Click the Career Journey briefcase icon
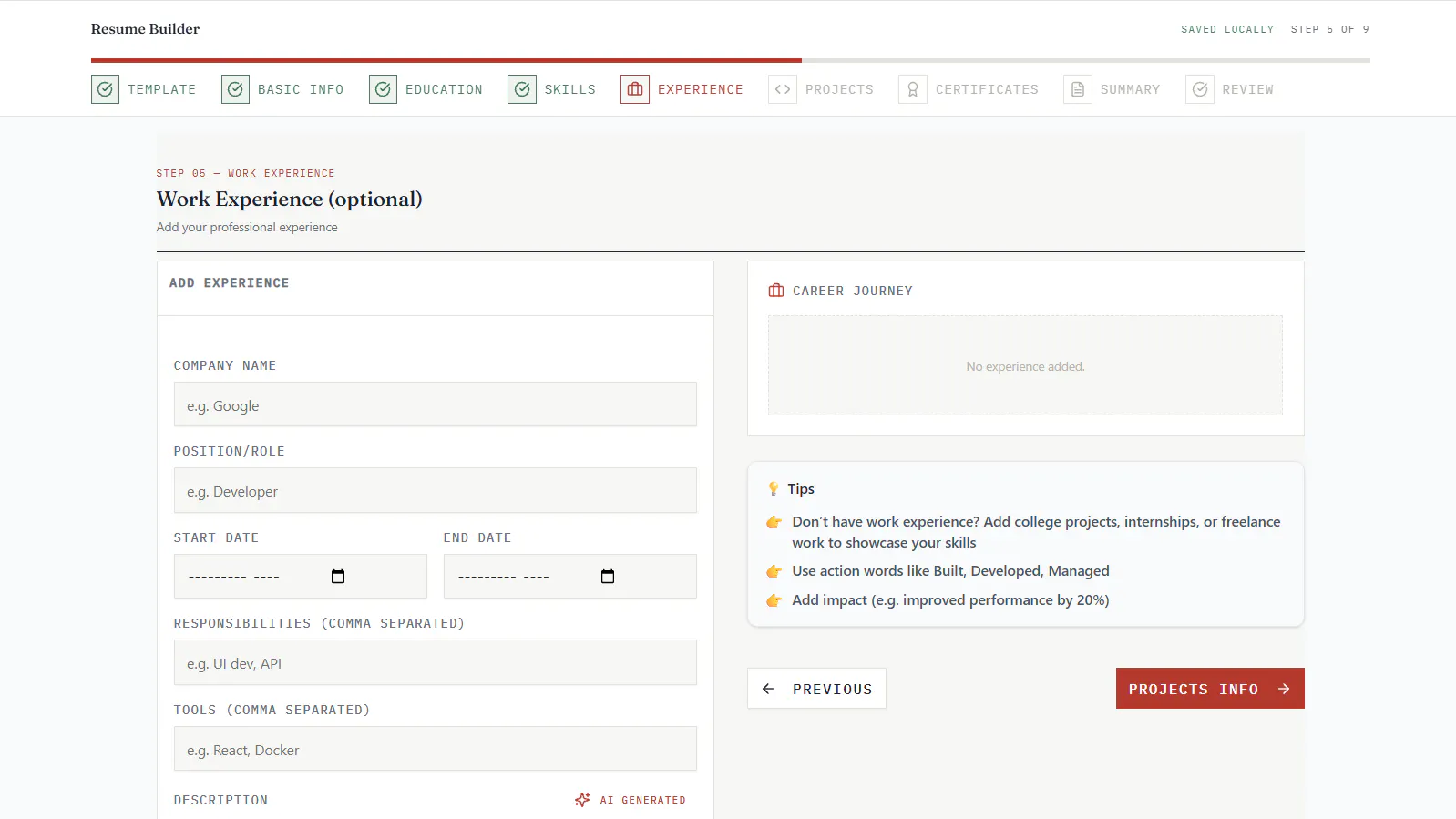 coord(776,291)
